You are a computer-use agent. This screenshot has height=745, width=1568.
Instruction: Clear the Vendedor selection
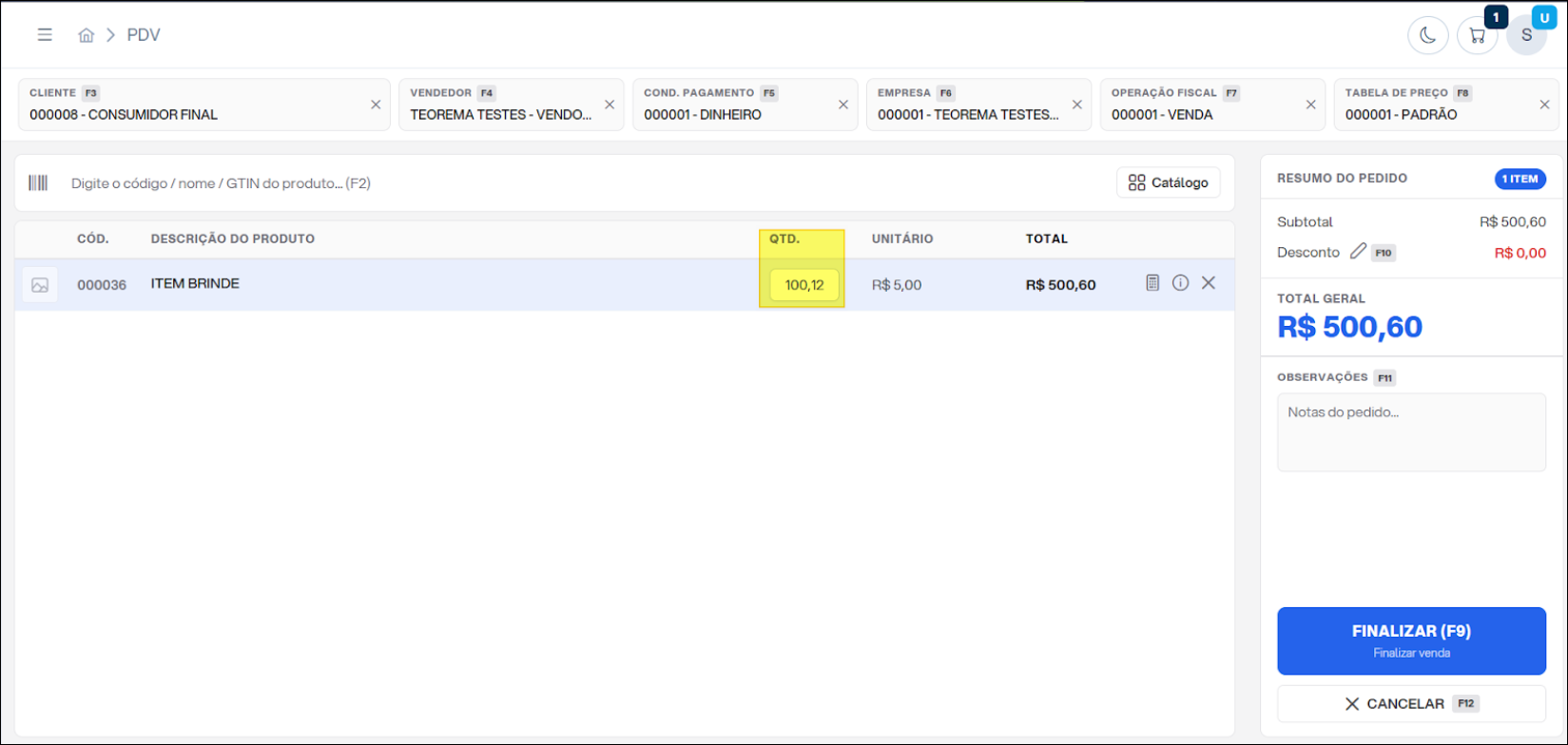[x=610, y=105]
